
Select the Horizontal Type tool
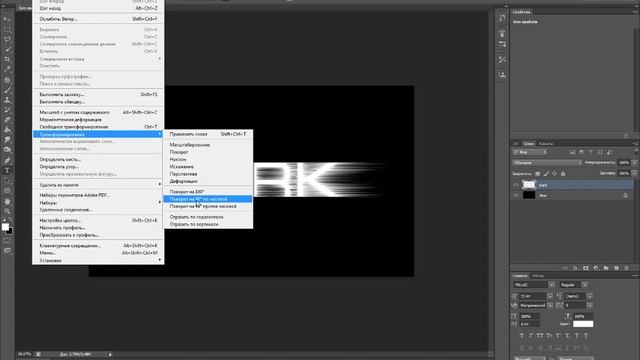tap(7, 171)
